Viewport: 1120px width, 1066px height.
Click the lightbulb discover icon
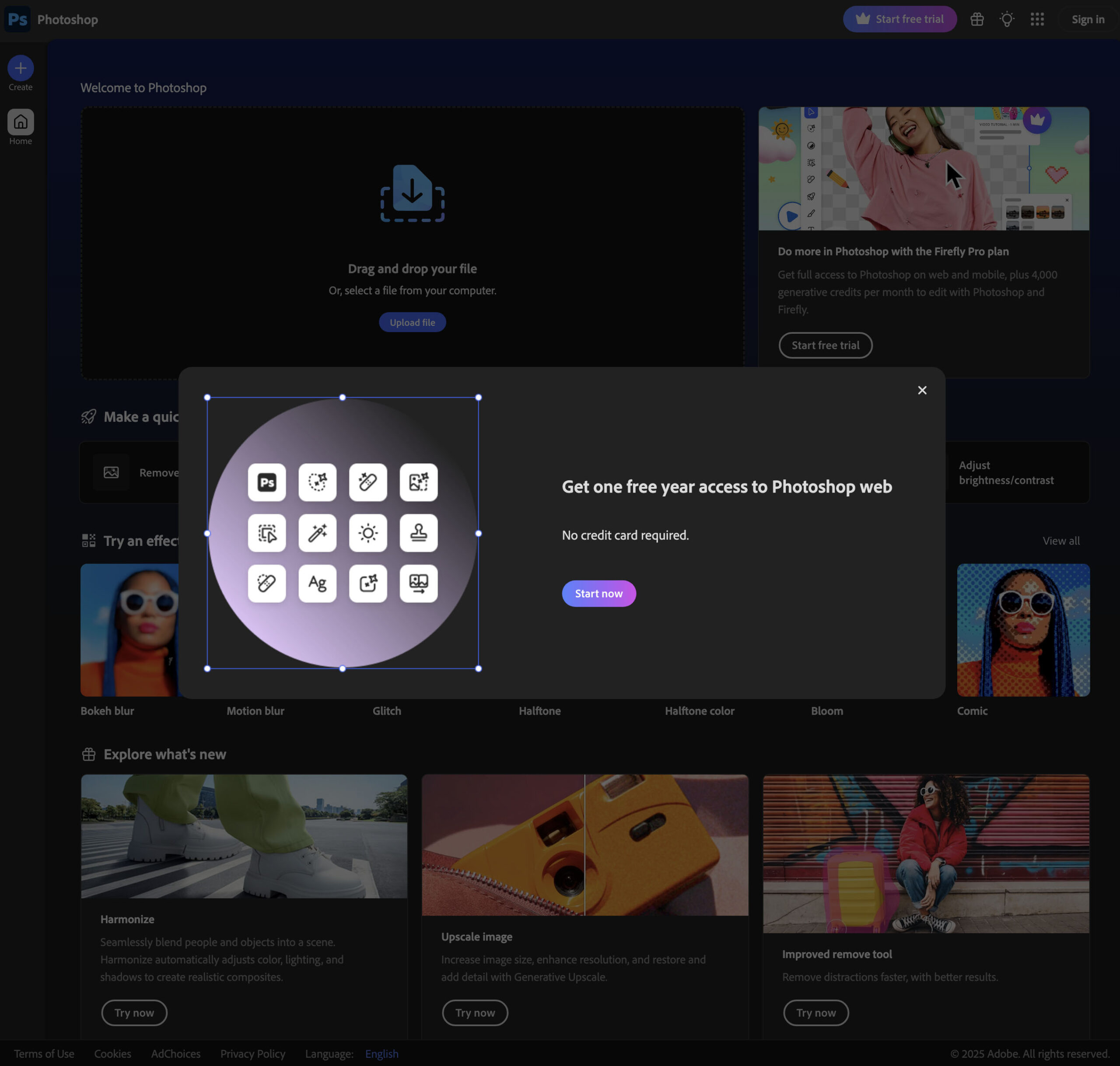(x=1007, y=19)
